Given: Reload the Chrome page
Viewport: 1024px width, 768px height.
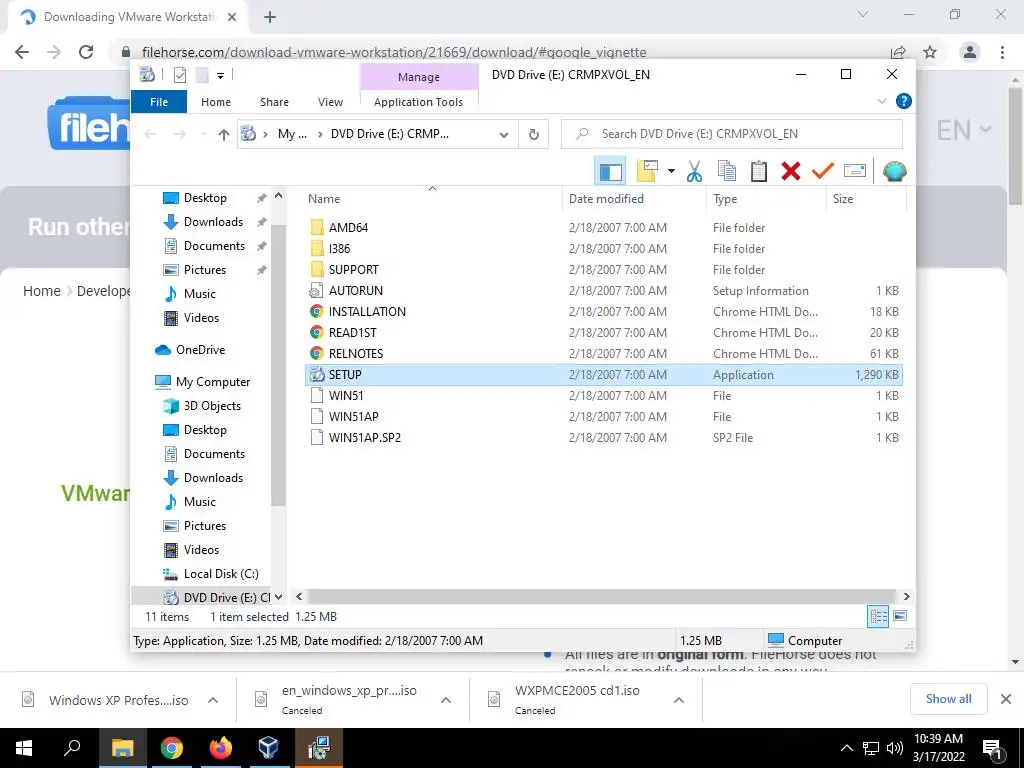Looking at the screenshot, I should tap(86, 52).
